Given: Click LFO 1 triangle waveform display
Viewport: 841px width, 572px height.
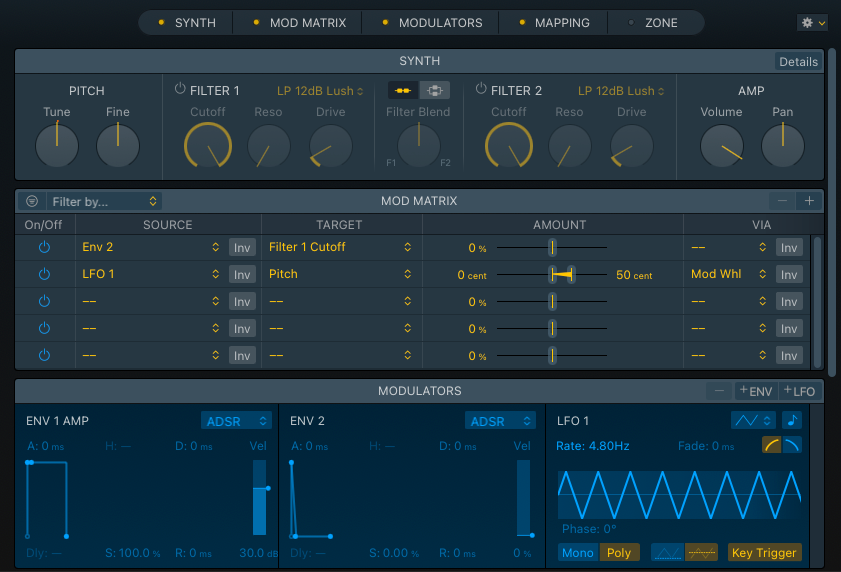Looking at the screenshot, I should (x=679, y=494).
